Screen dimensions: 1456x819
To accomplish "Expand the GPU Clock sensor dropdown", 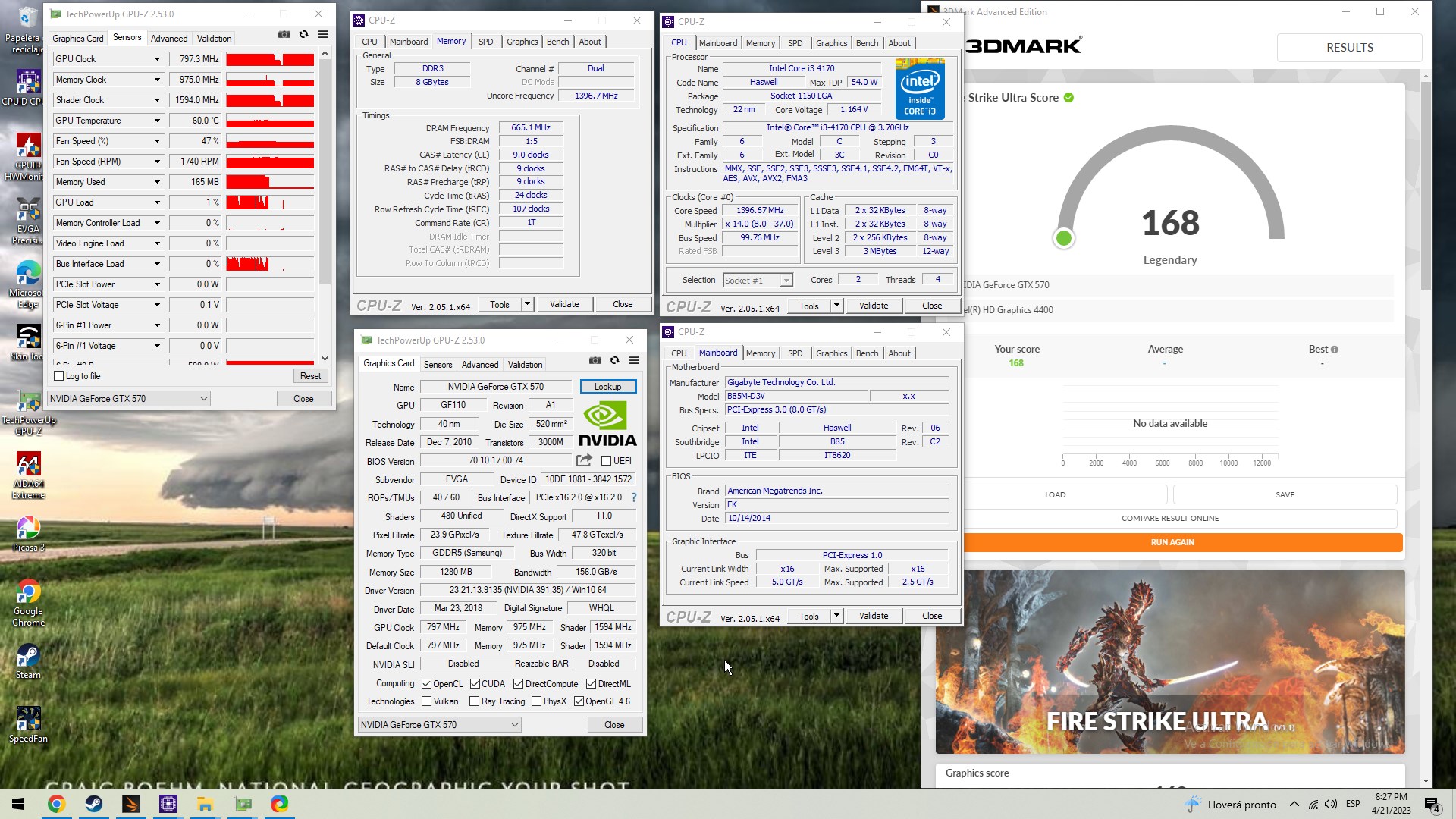I will pos(157,59).
